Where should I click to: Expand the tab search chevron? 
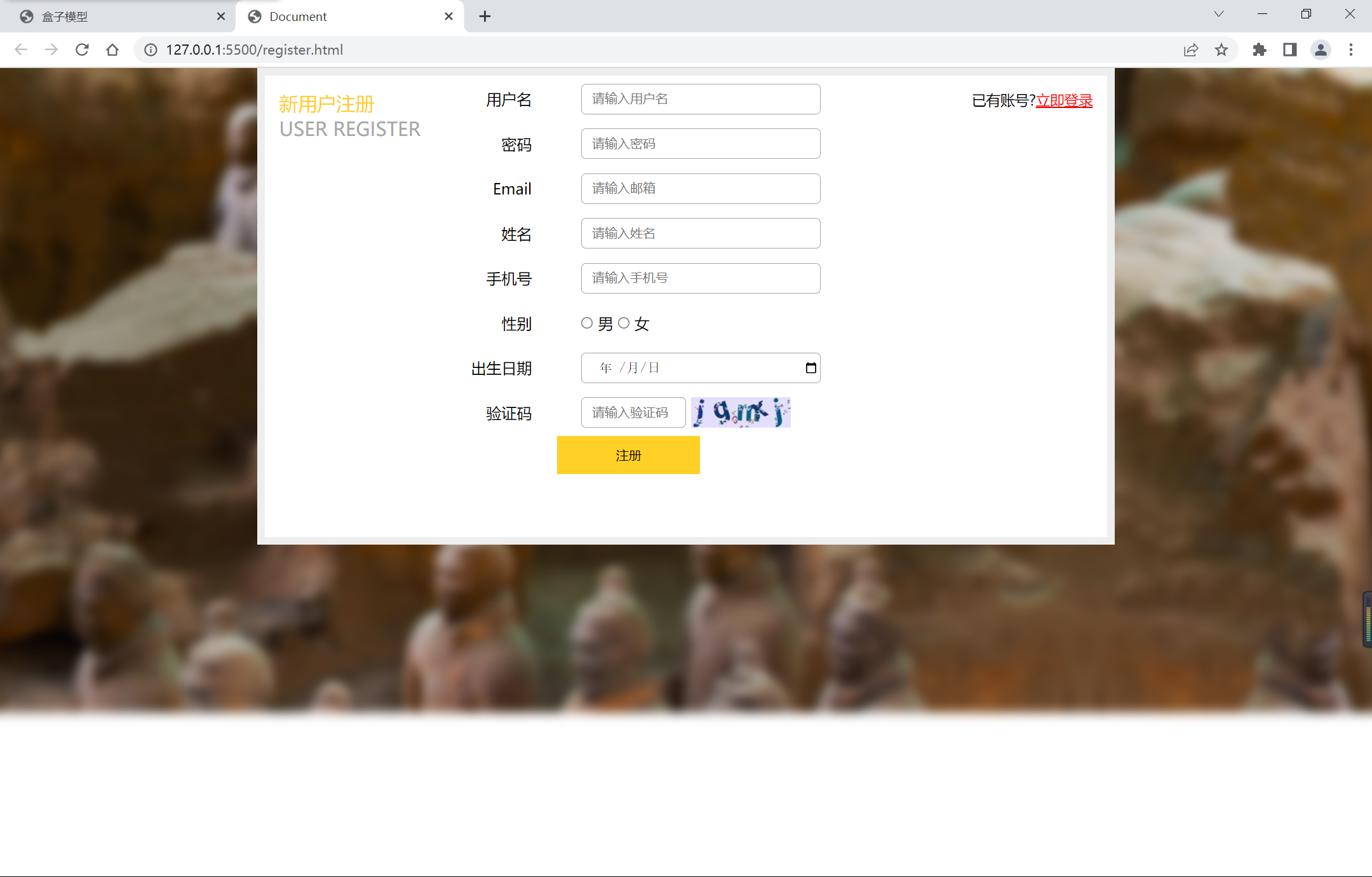click(x=1218, y=14)
